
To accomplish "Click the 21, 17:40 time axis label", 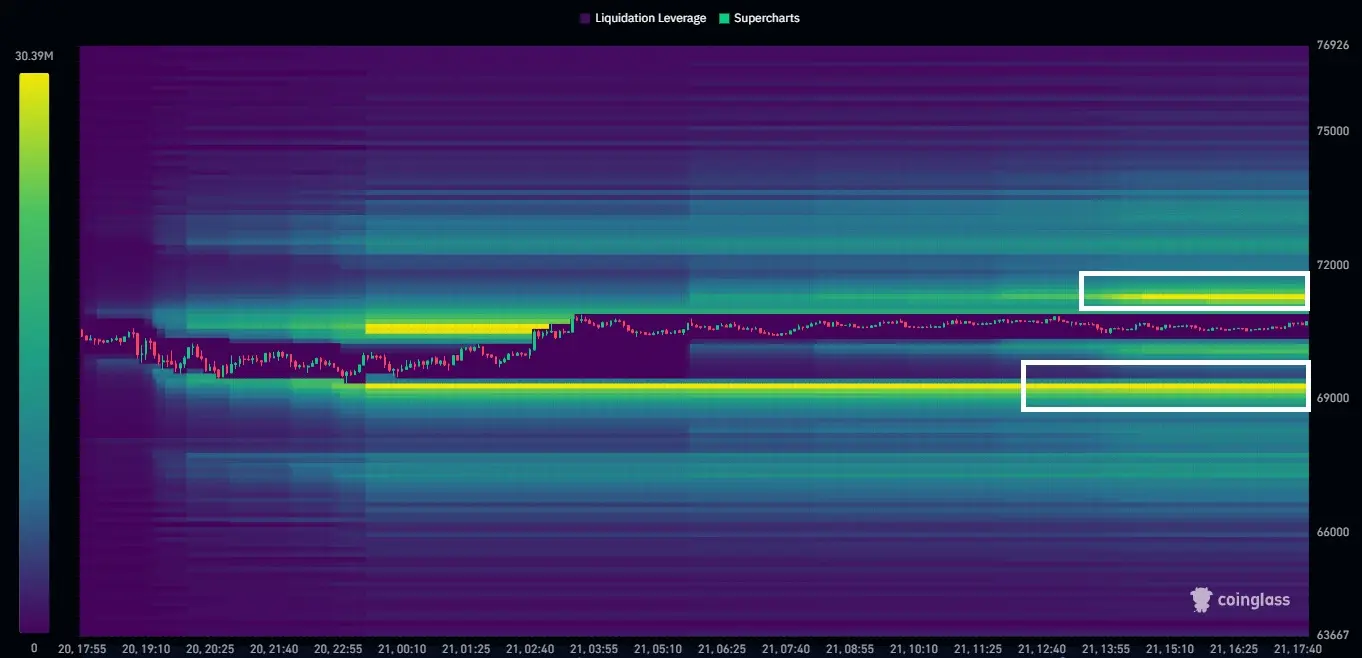I will click(x=1298, y=649).
